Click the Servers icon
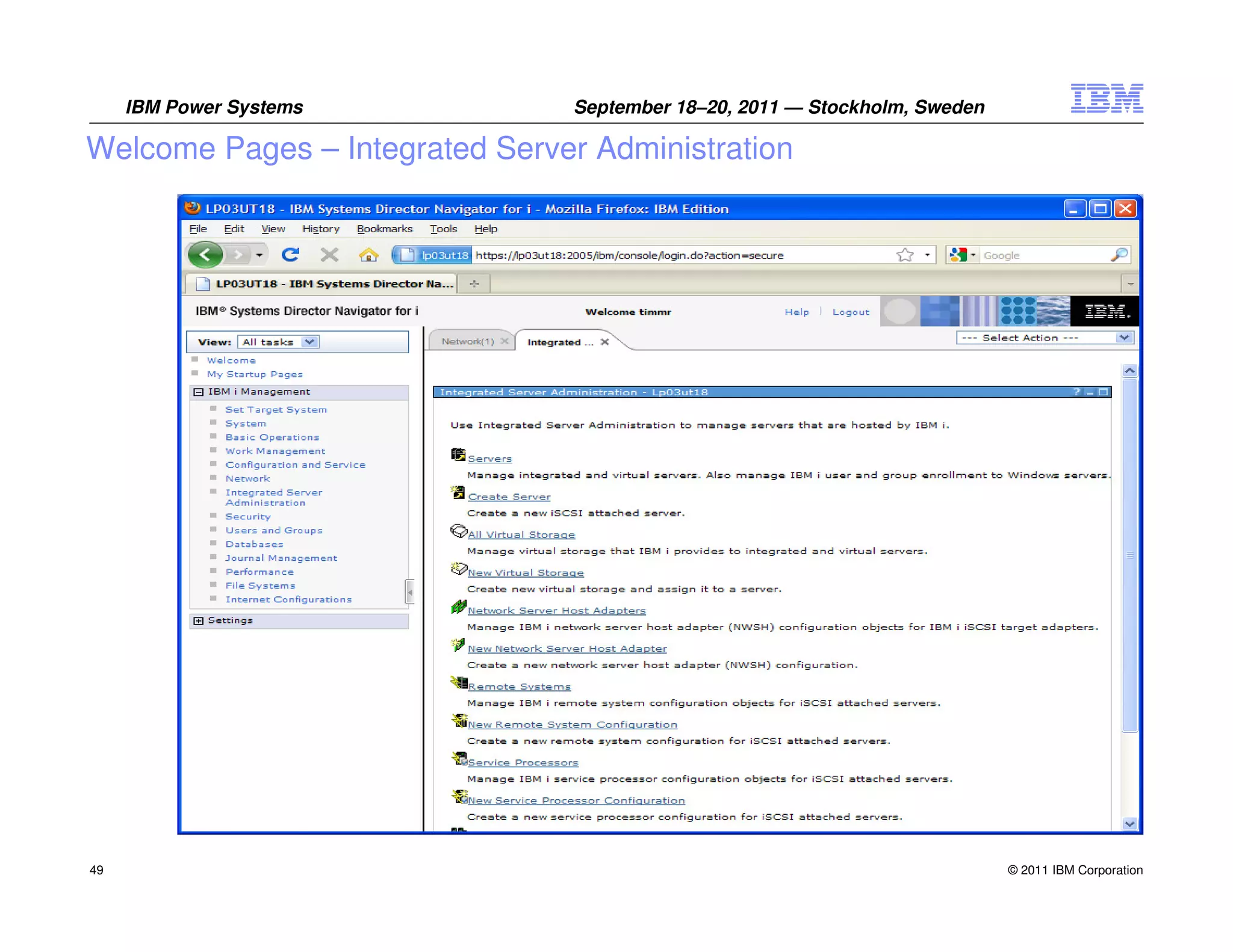 458,454
